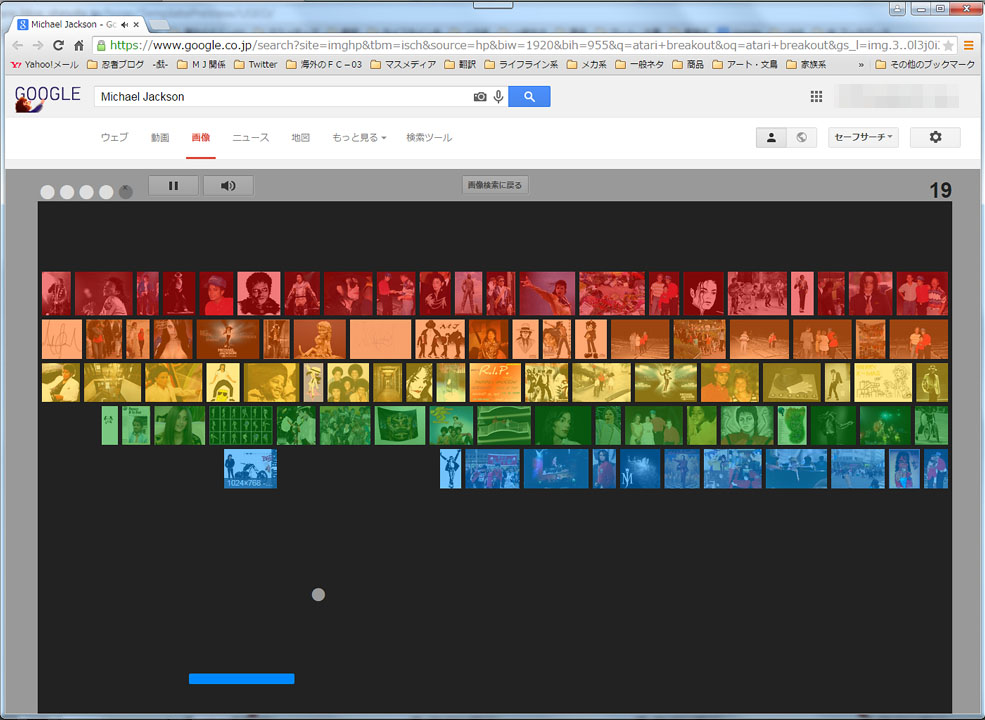Click the browser address bar URL
Image resolution: width=985 pixels, height=720 pixels.
tap(525, 45)
